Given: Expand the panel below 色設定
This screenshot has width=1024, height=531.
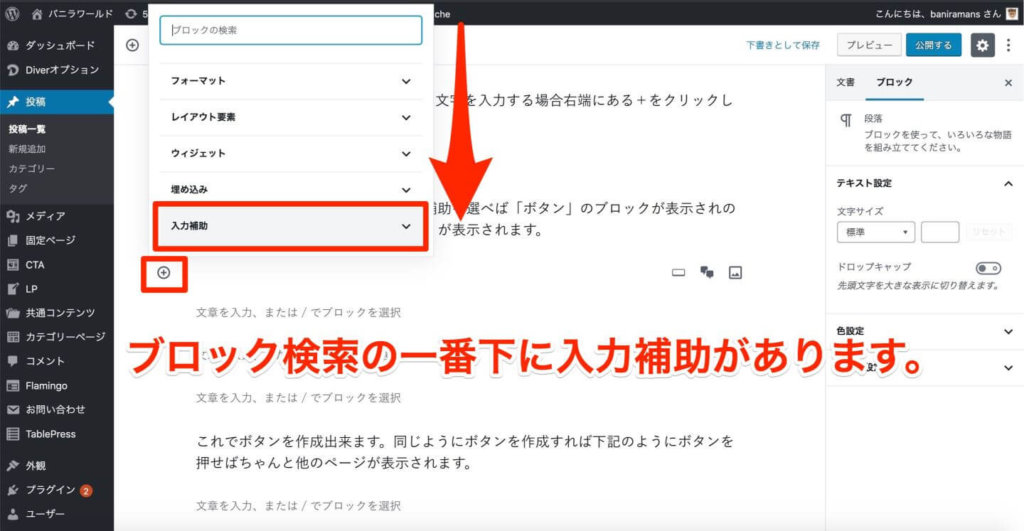Looking at the screenshot, I should point(925,368).
